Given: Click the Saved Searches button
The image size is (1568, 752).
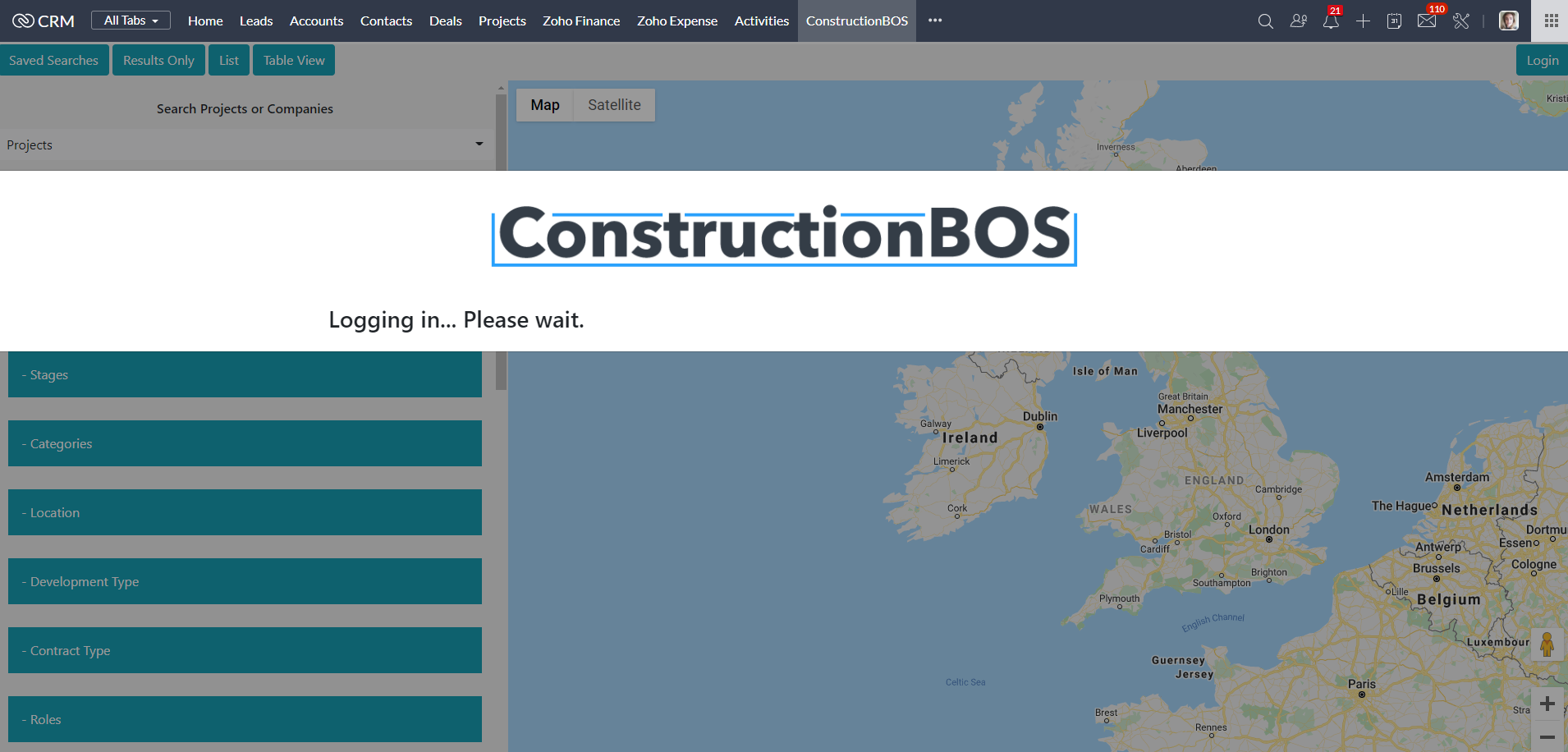Looking at the screenshot, I should [x=54, y=60].
